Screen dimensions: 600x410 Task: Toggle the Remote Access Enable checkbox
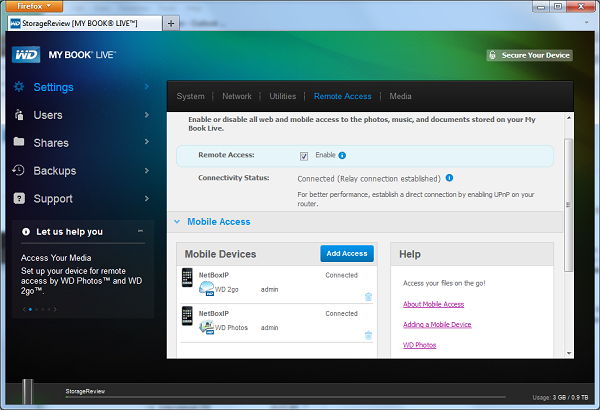click(x=304, y=156)
